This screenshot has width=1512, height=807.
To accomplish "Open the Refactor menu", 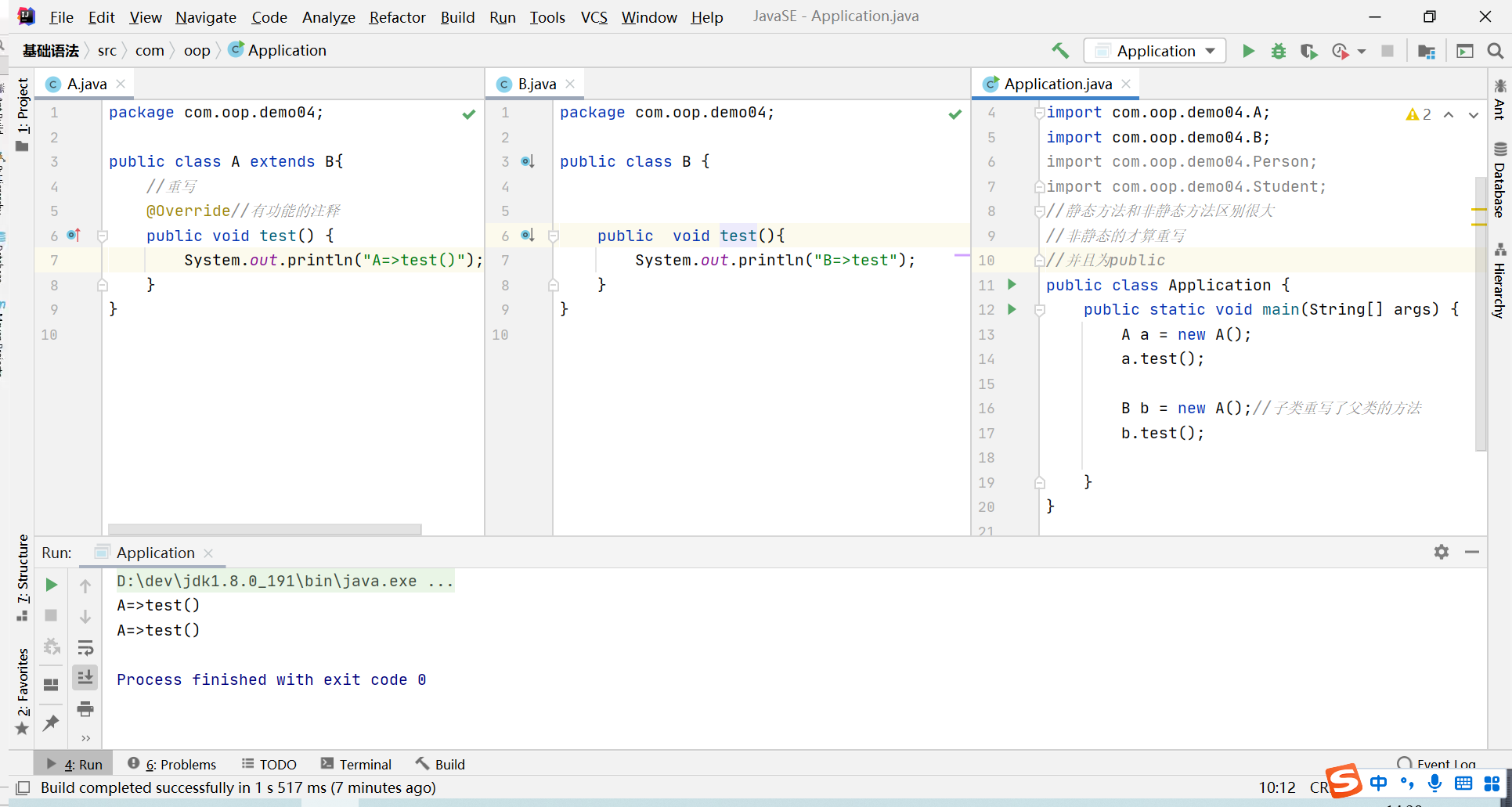I will point(397,17).
